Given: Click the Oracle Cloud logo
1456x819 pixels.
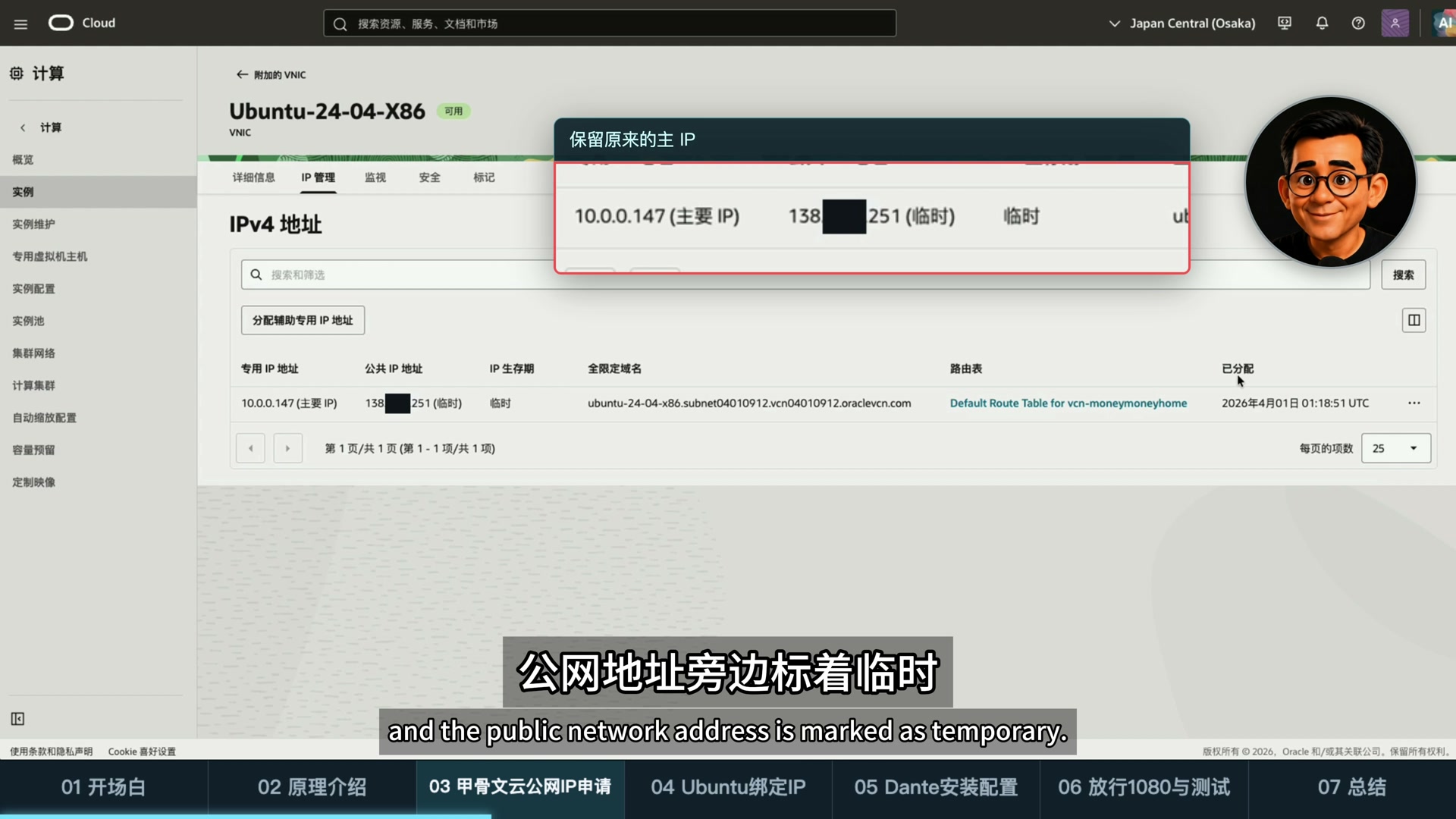Looking at the screenshot, I should point(82,23).
